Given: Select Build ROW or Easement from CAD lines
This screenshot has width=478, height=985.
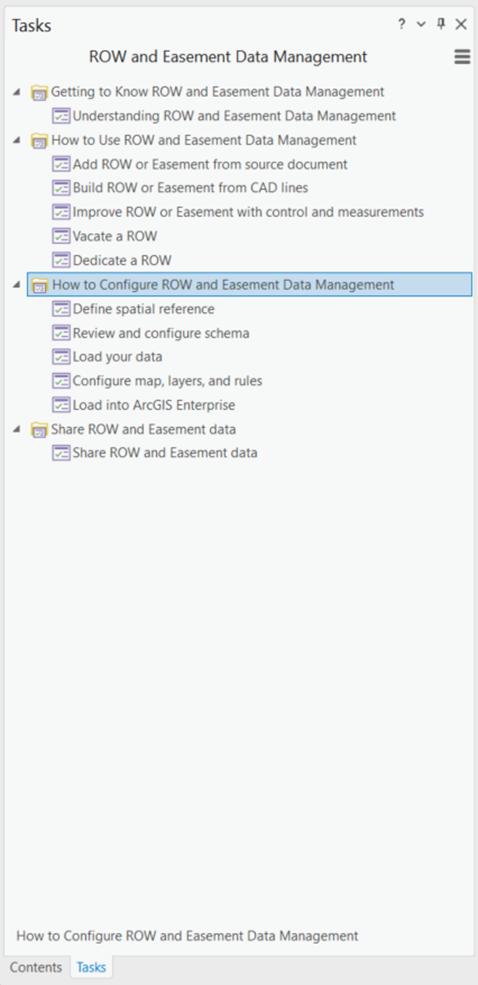Looking at the screenshot, I should point(190,187).
